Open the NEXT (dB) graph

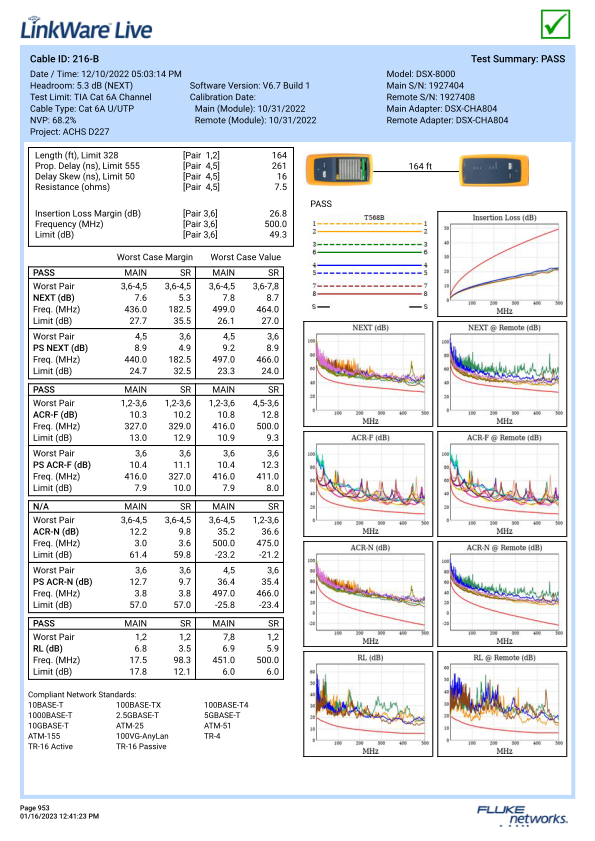pos(368,374)
